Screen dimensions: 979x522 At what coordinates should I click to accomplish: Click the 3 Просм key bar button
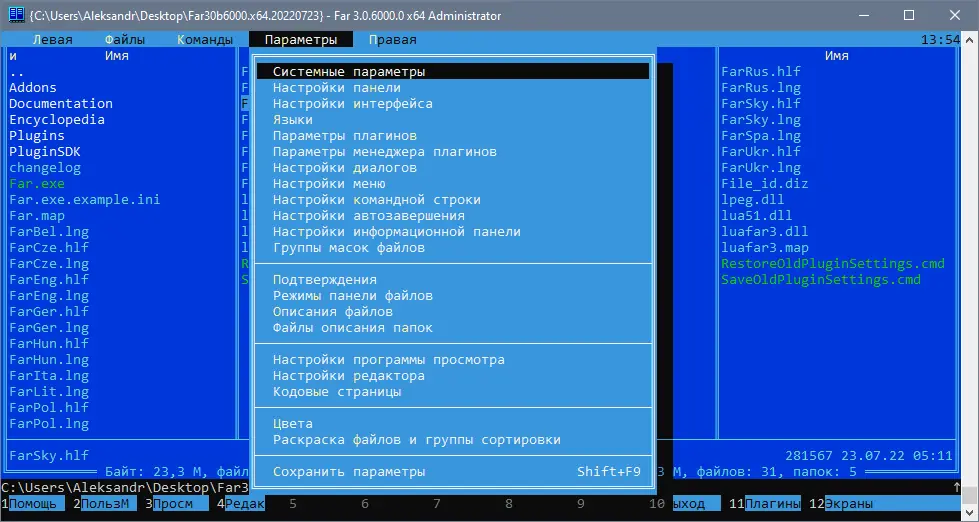click(177, 504)
